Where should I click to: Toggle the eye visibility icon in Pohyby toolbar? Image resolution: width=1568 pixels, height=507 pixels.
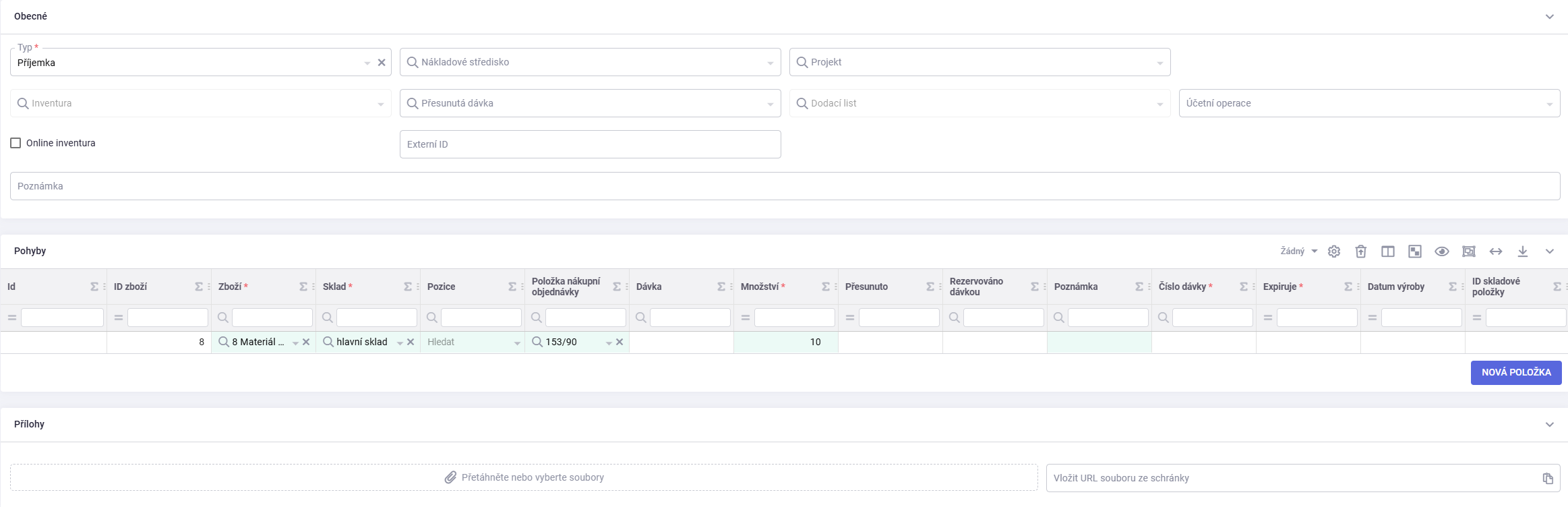(1442, 251)
